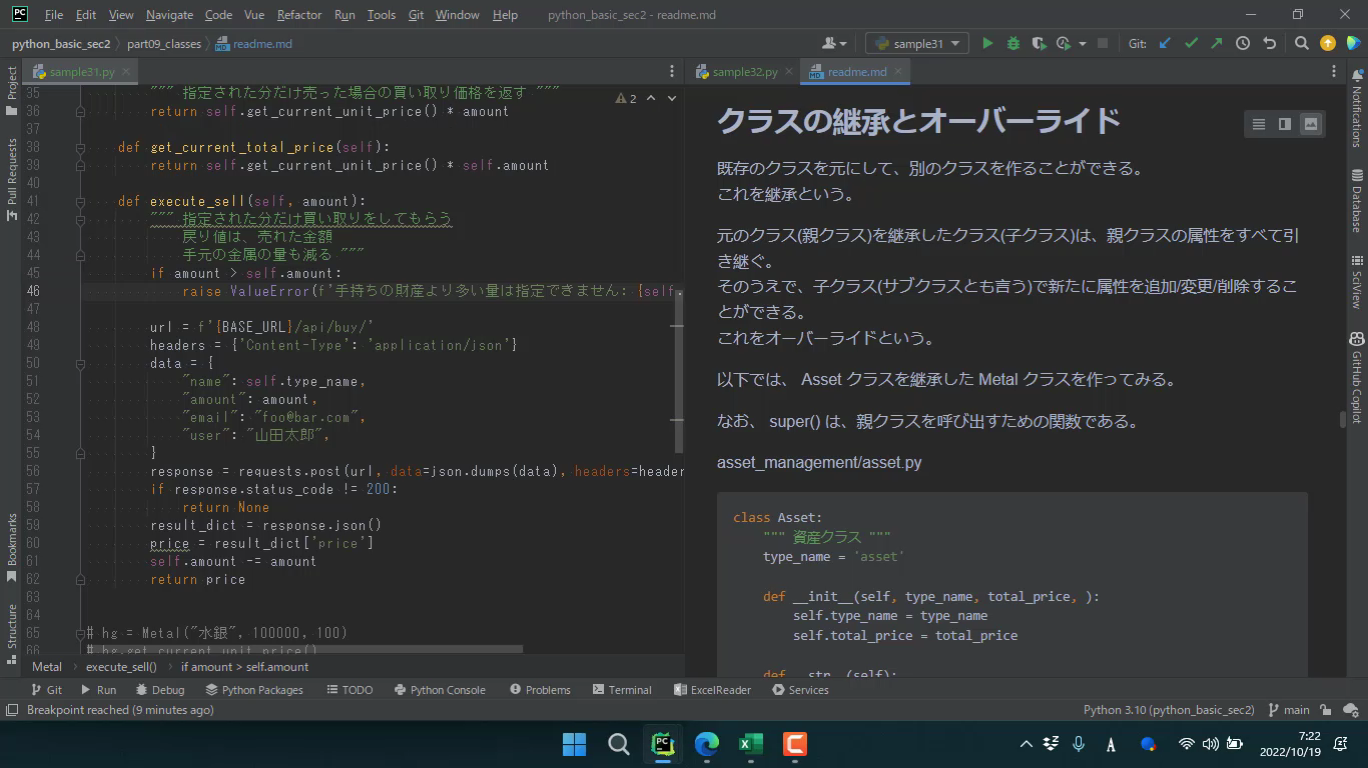Click the Git update project arrow

[1165, 43]
